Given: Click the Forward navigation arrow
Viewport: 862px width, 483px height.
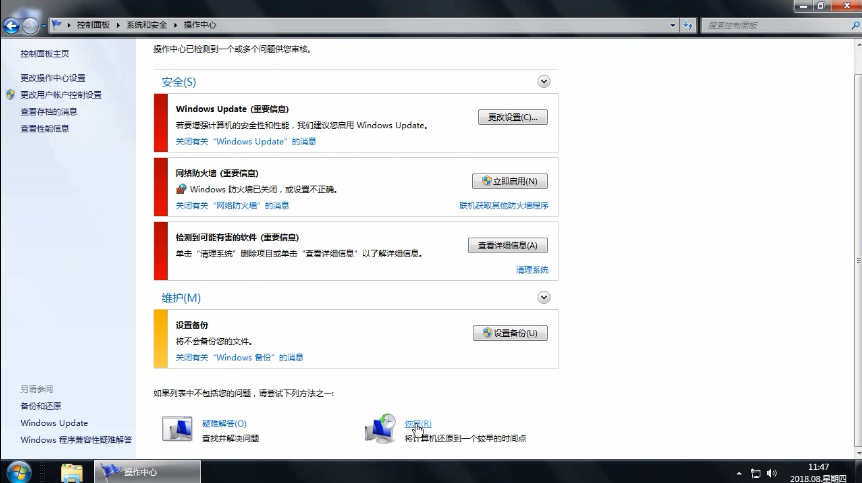Looking at the screenshot, I should coord(30,25).
